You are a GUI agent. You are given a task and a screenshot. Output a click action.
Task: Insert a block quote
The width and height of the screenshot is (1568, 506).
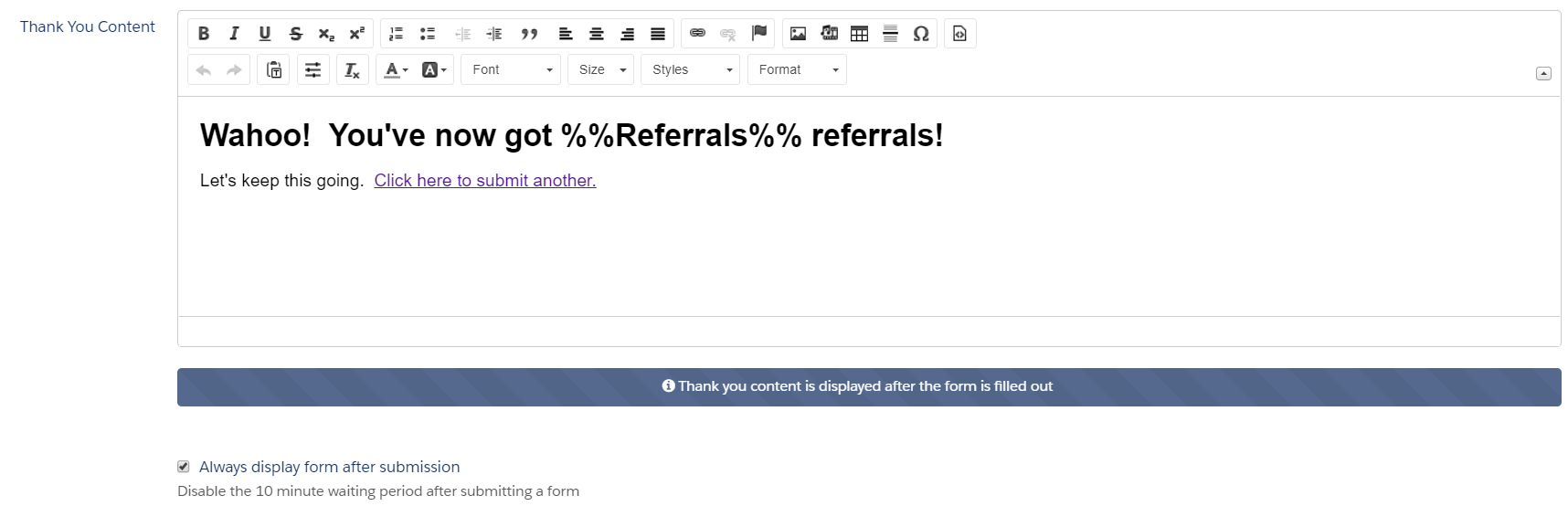click(528, 34)
